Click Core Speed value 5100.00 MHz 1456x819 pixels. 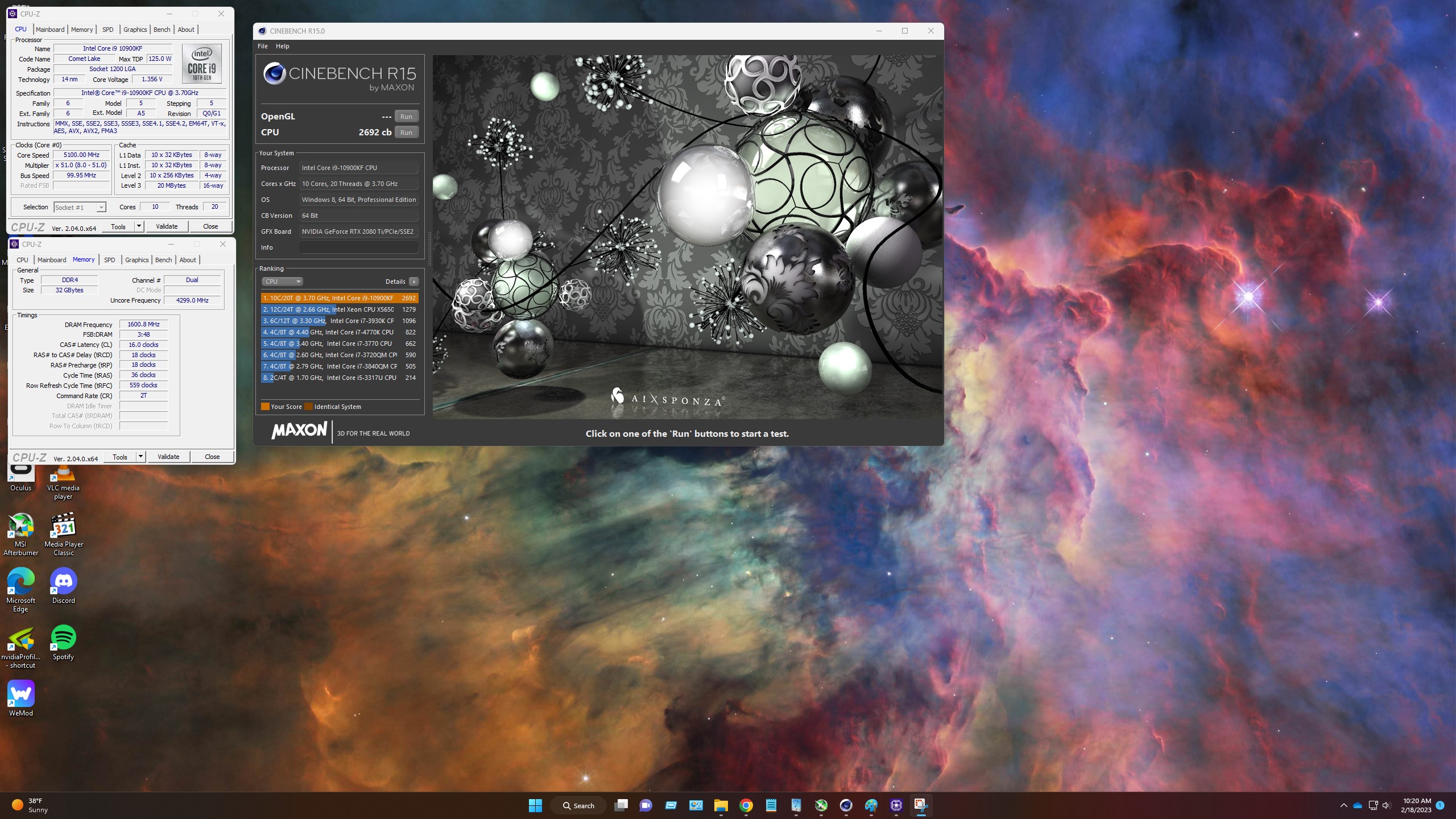81,155
